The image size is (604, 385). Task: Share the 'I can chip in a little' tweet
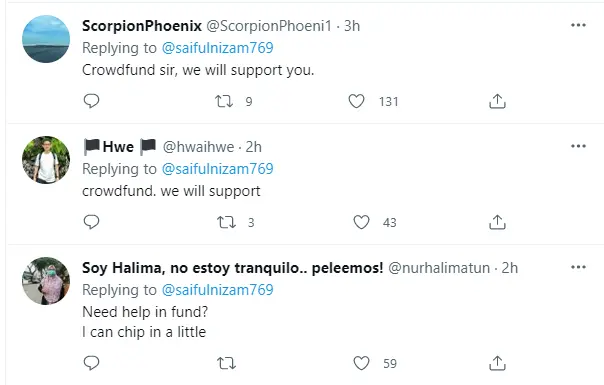pyautogui.click(x=497, y=363)
